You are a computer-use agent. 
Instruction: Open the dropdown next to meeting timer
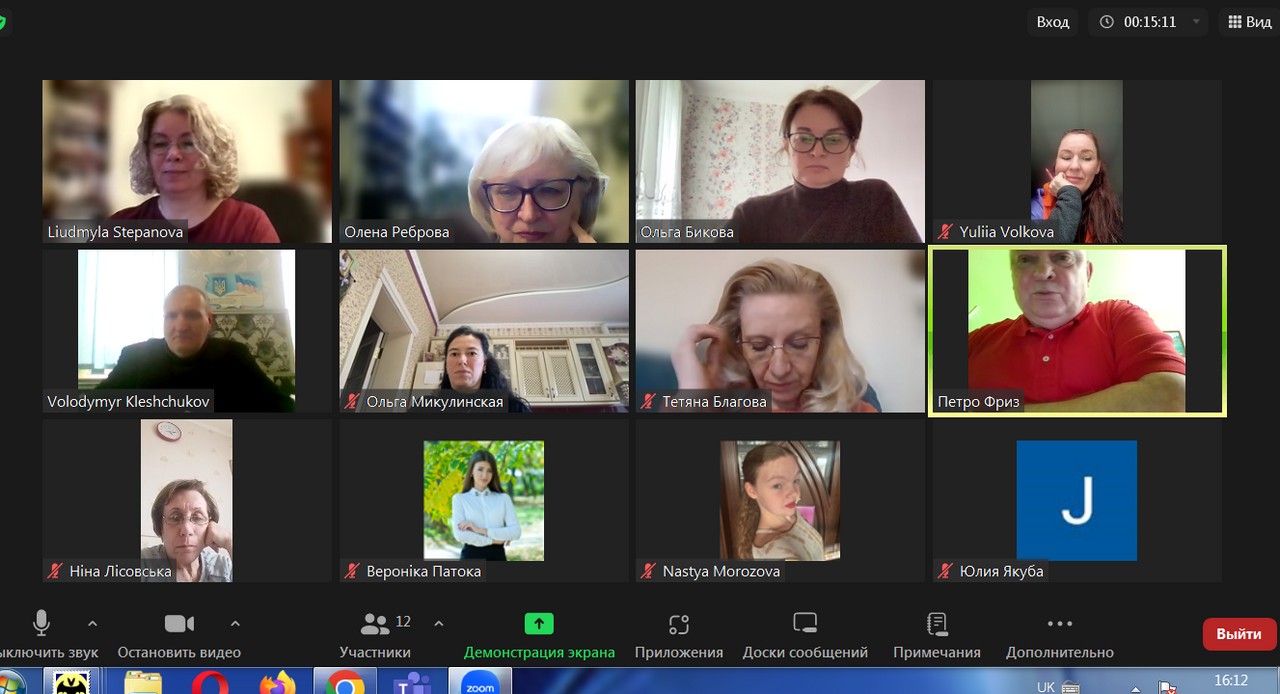[1196, 22]
